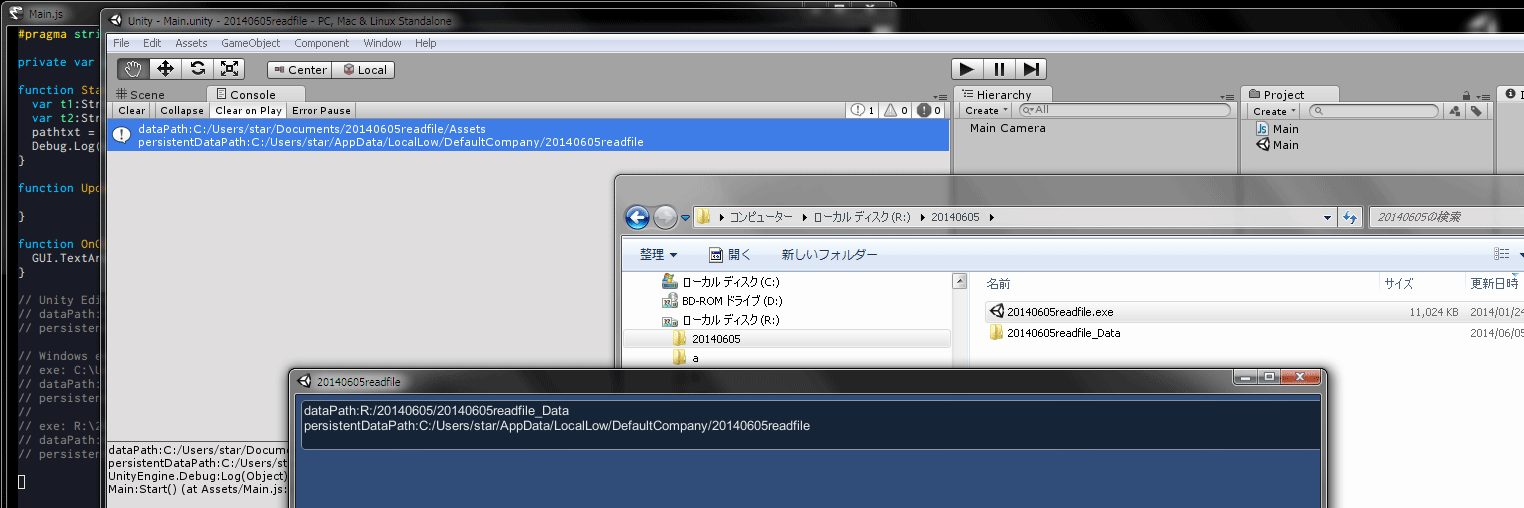The height and width of the screenshot is (508, 1524).
Task: Go back in the Explorer window
Action: click(637, 217)
